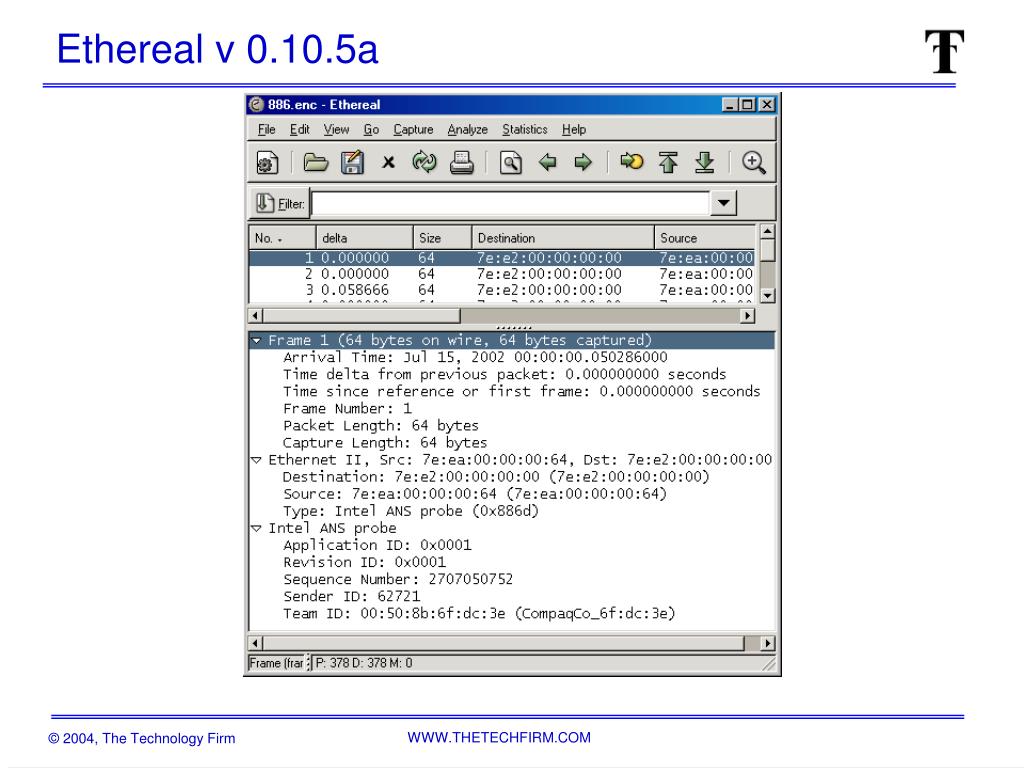The height and width of the screenshot is (768, 1024).
Task: Save capture using the floppy disk icon
Action: coord(352,163)
